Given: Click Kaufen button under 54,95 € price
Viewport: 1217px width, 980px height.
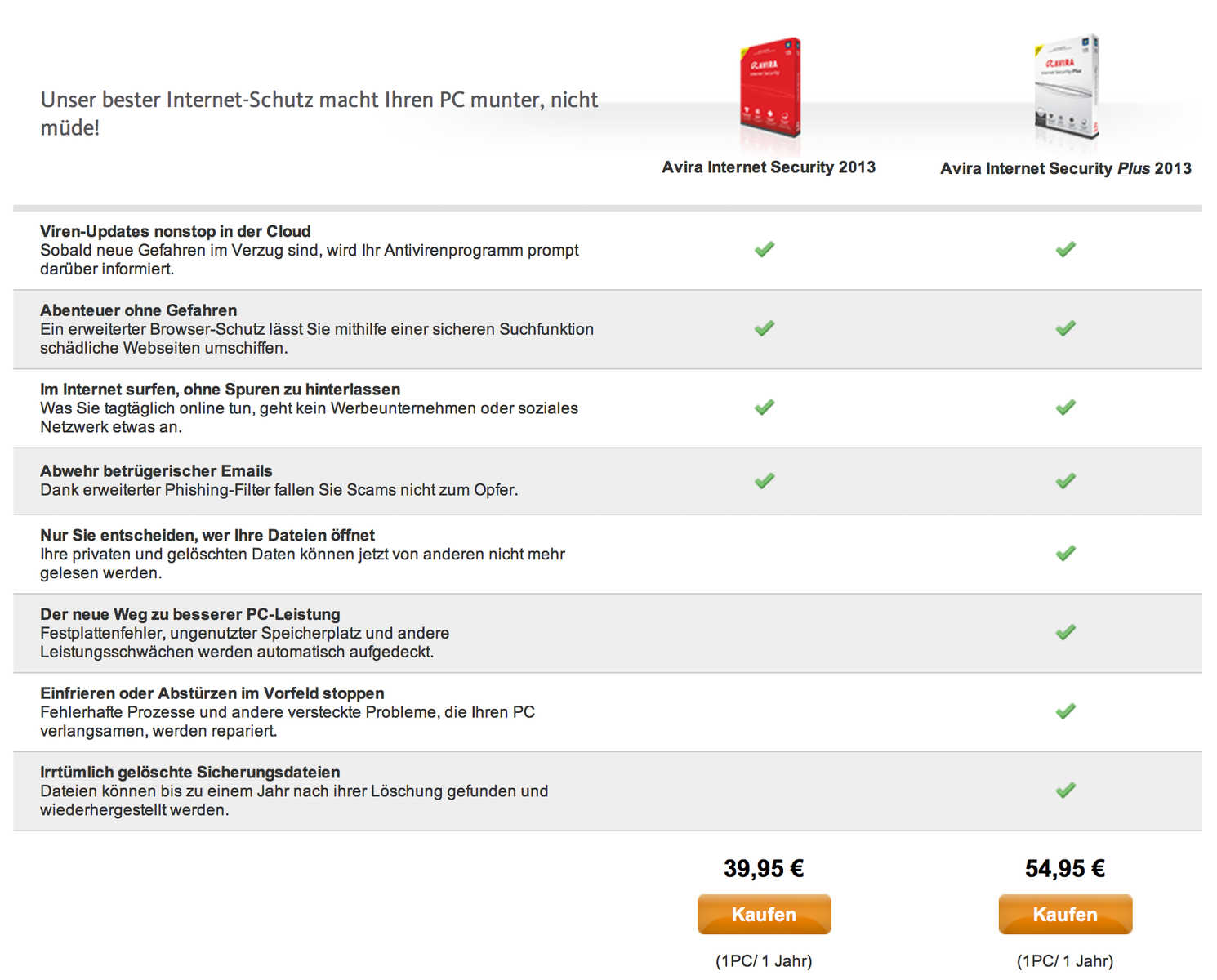Looking at the screenshot, I should pos(1065,915).
